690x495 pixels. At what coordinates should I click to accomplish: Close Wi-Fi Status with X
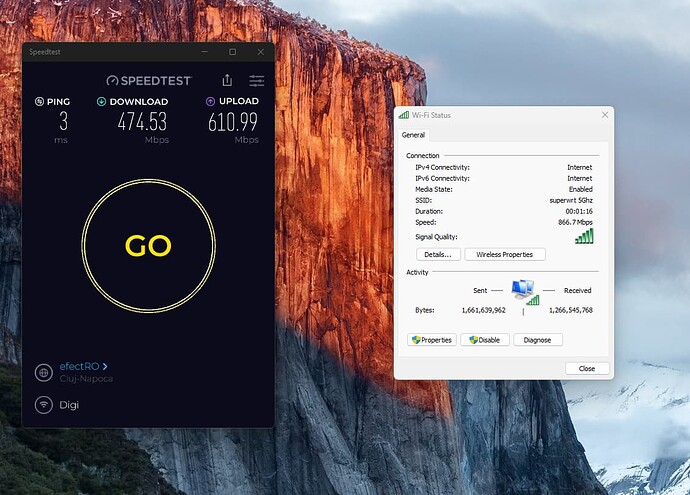[605, 115]
